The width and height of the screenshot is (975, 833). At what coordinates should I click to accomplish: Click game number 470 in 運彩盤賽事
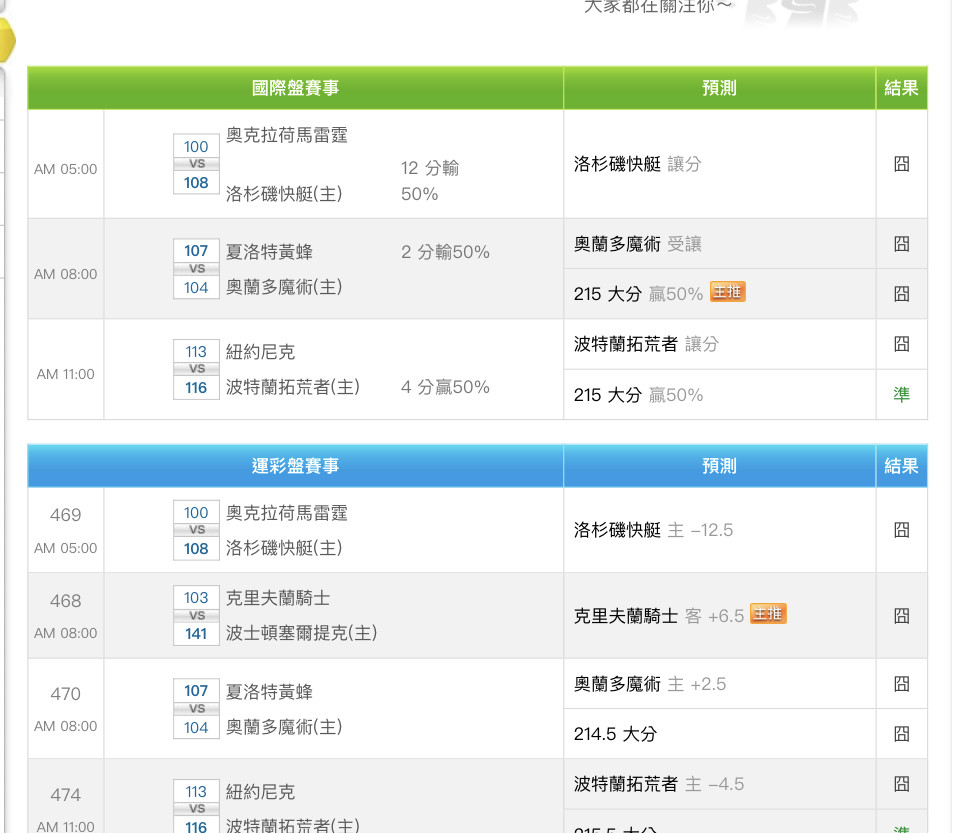click(65, 694)
